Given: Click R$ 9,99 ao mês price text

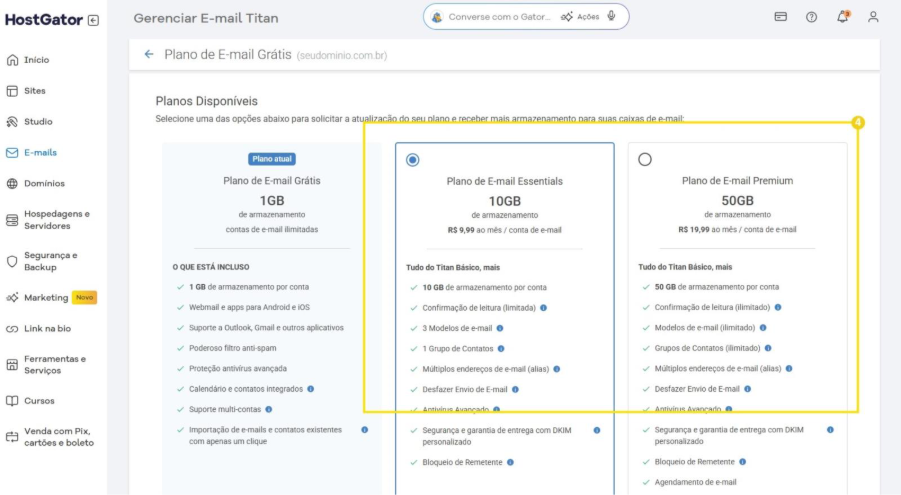Looking at the screenshot, I should (x=505, y=230).
